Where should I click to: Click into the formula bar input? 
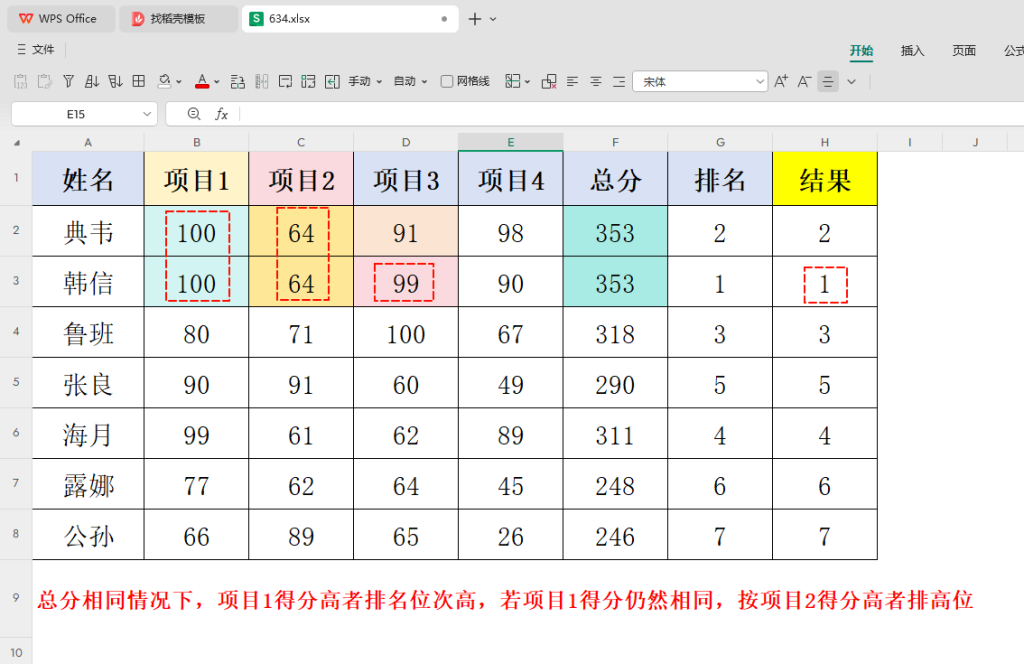[630, 114]
